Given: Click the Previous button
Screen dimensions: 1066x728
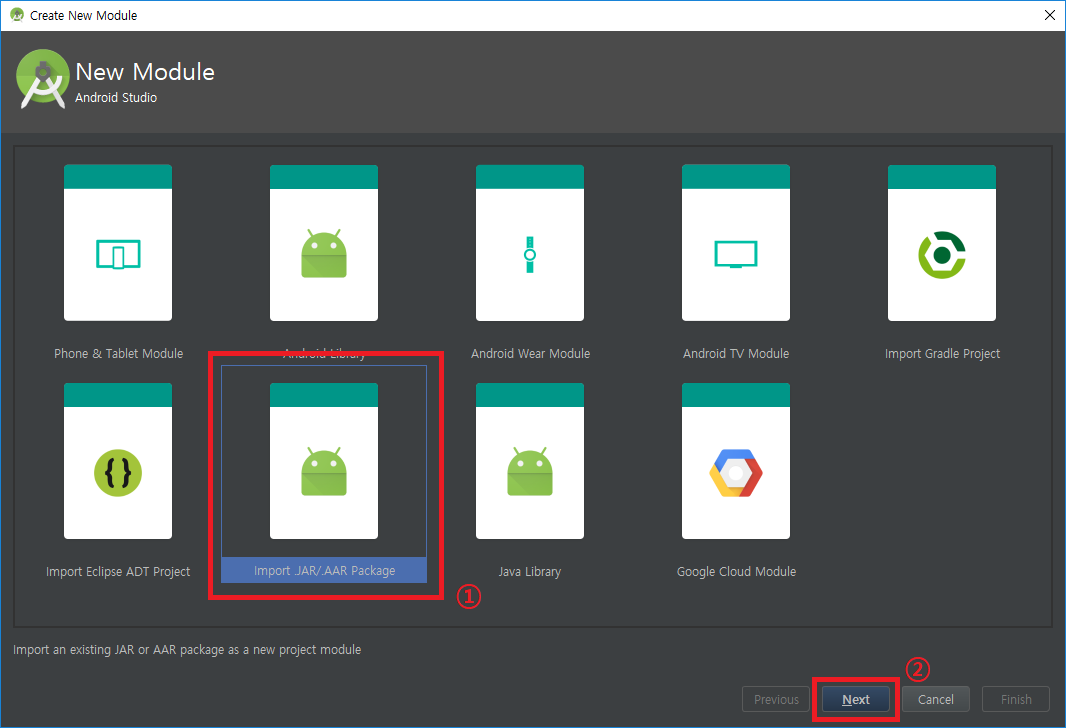Looking at the screenshot, I should click(776, 699).
